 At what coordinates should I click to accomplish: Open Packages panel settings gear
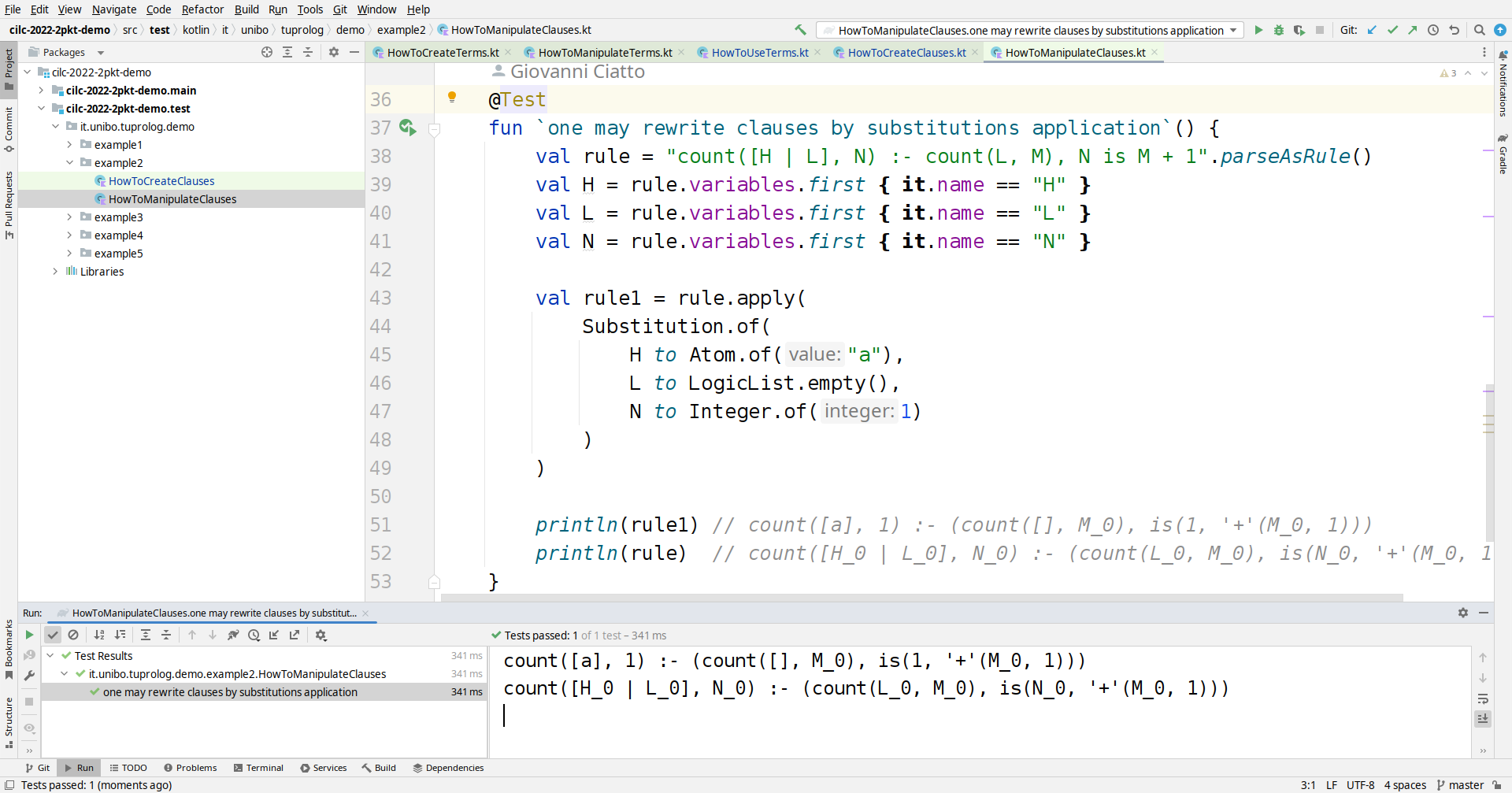334,52
